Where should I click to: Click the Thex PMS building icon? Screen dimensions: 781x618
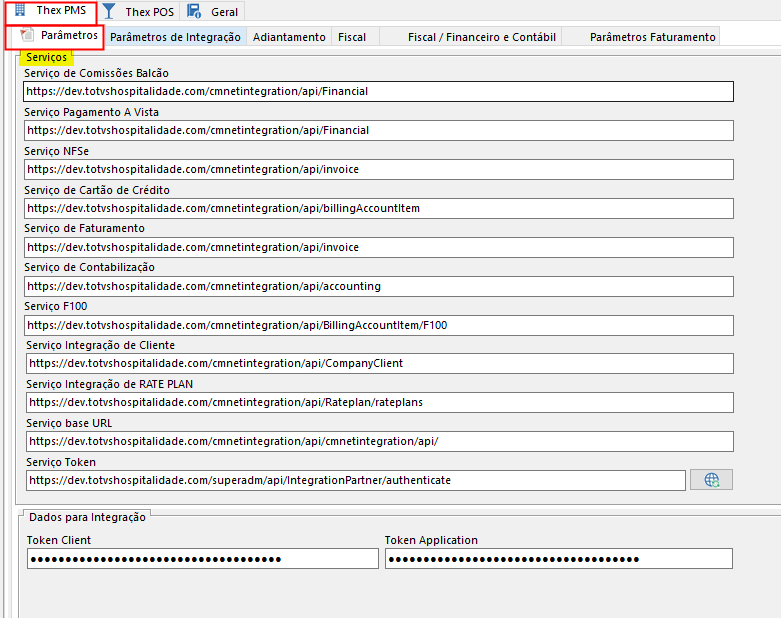click(x=20, y=9)
